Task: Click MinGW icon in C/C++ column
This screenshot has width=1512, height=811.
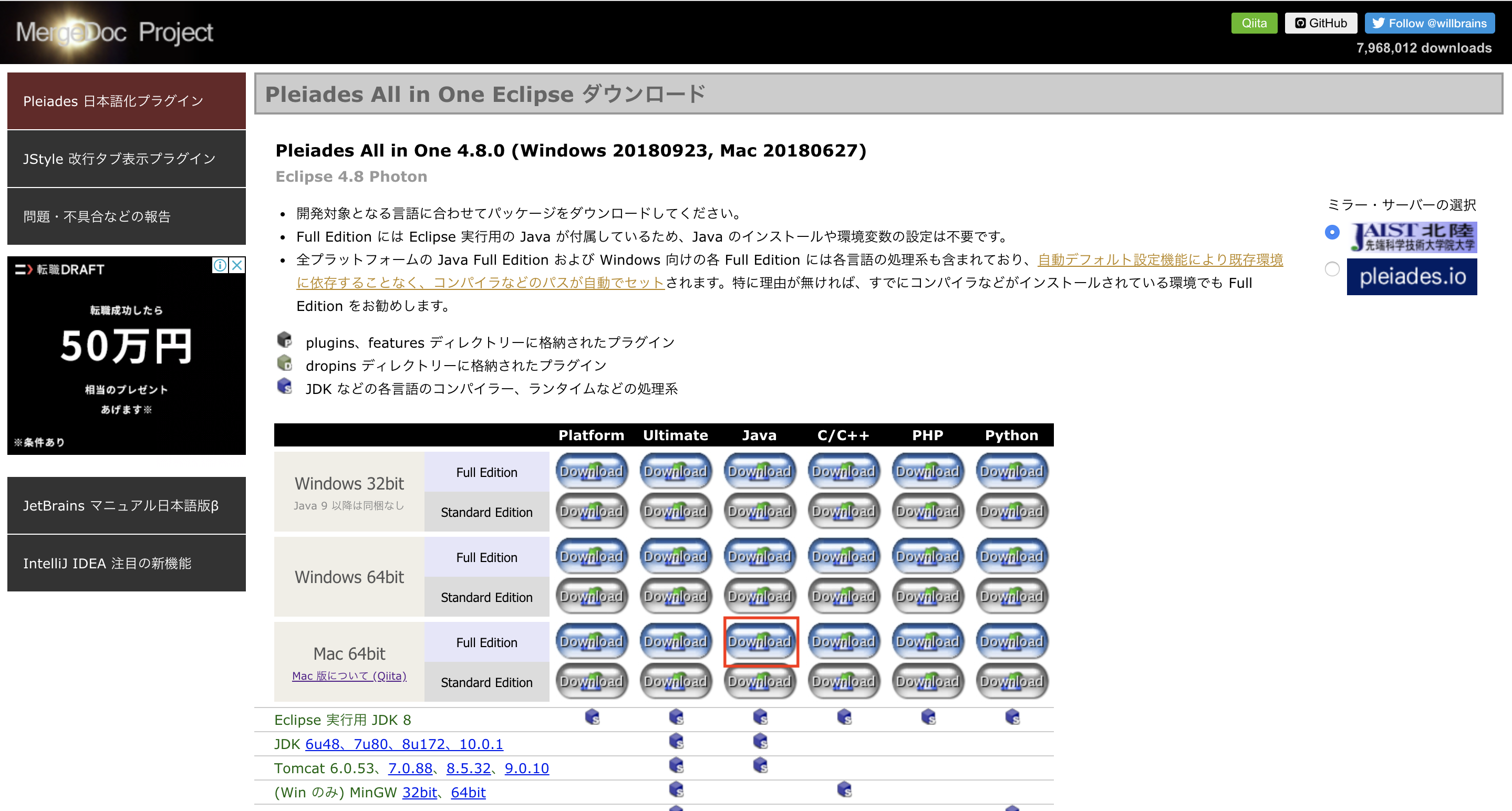Action: pyautogui.click(x=844, y=789)
